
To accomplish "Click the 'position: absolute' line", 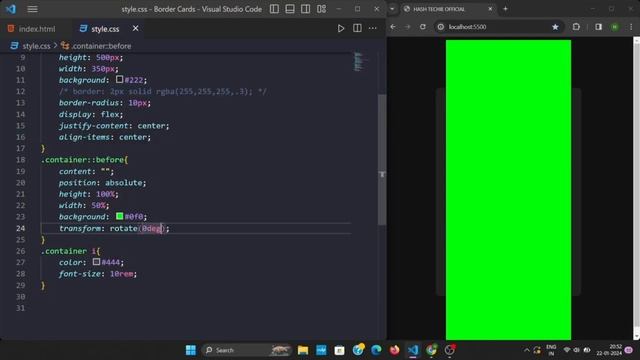I will point(102,183).
